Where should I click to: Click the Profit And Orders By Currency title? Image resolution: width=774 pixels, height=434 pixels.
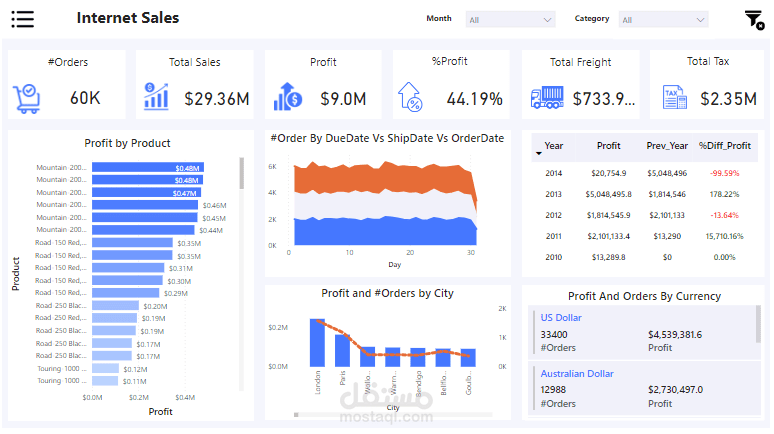coord(644,296)
